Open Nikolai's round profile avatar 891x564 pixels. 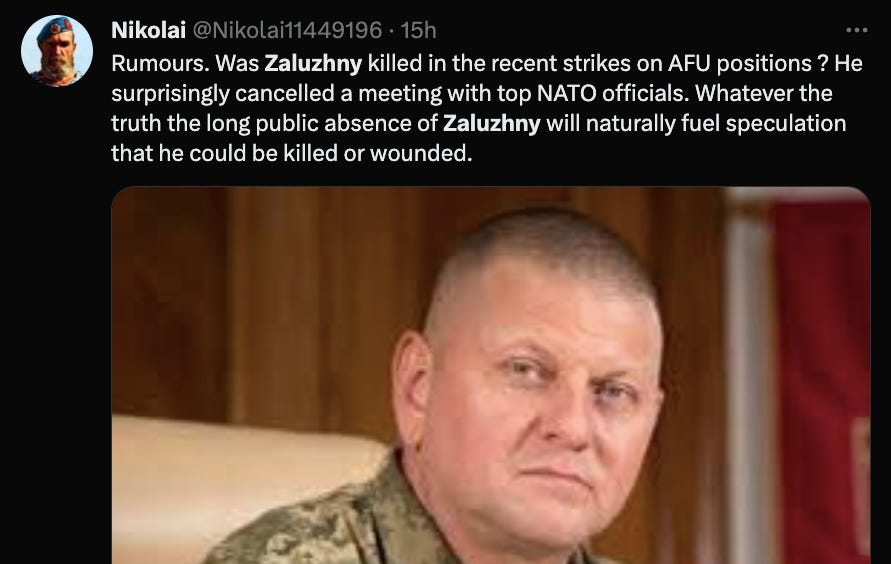coord(57,51)
